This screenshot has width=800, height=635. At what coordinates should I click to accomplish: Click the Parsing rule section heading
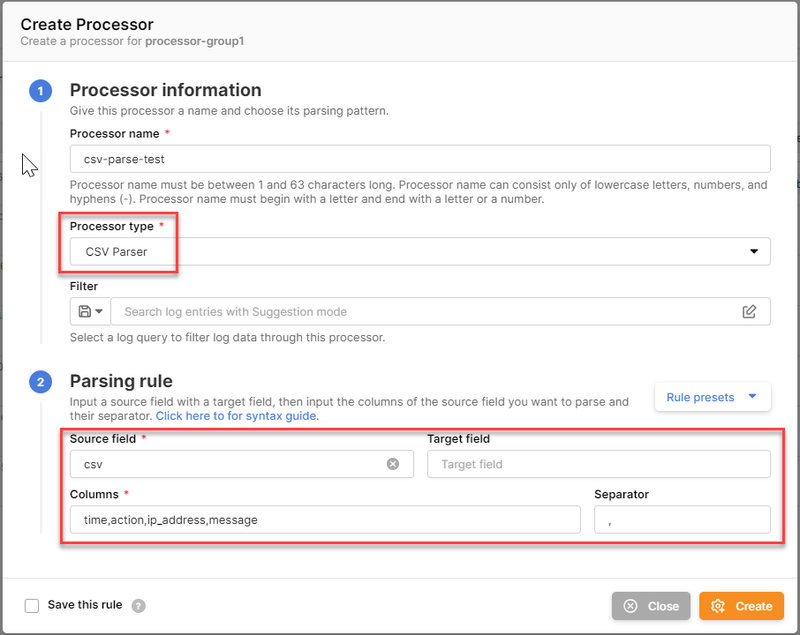click(121, 381)
